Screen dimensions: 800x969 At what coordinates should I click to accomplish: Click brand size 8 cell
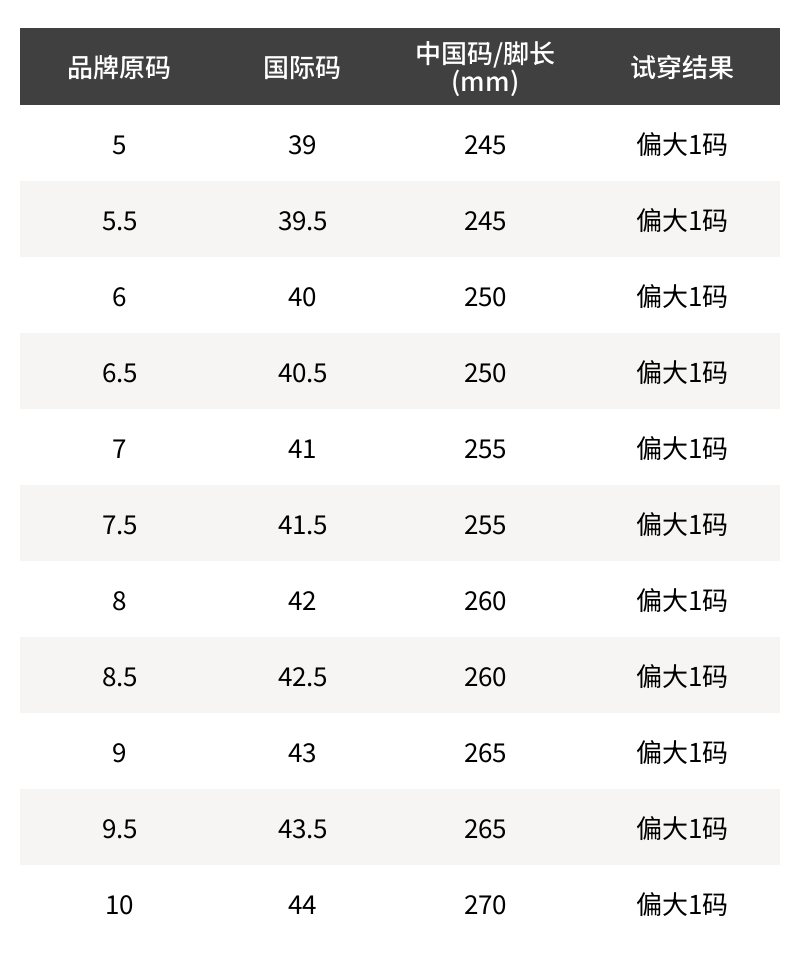coord(119,601)
